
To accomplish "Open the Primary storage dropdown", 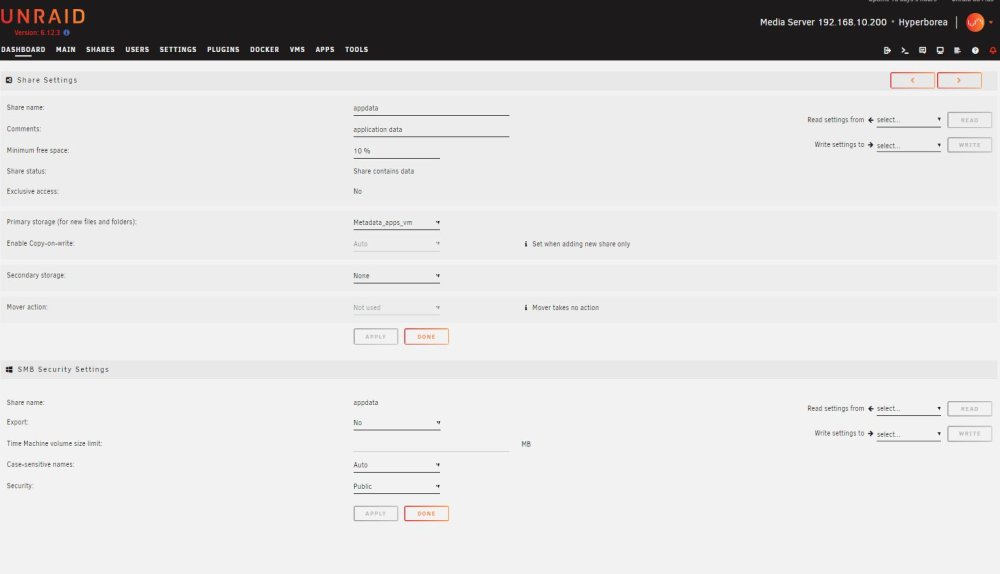I will 396,223.
